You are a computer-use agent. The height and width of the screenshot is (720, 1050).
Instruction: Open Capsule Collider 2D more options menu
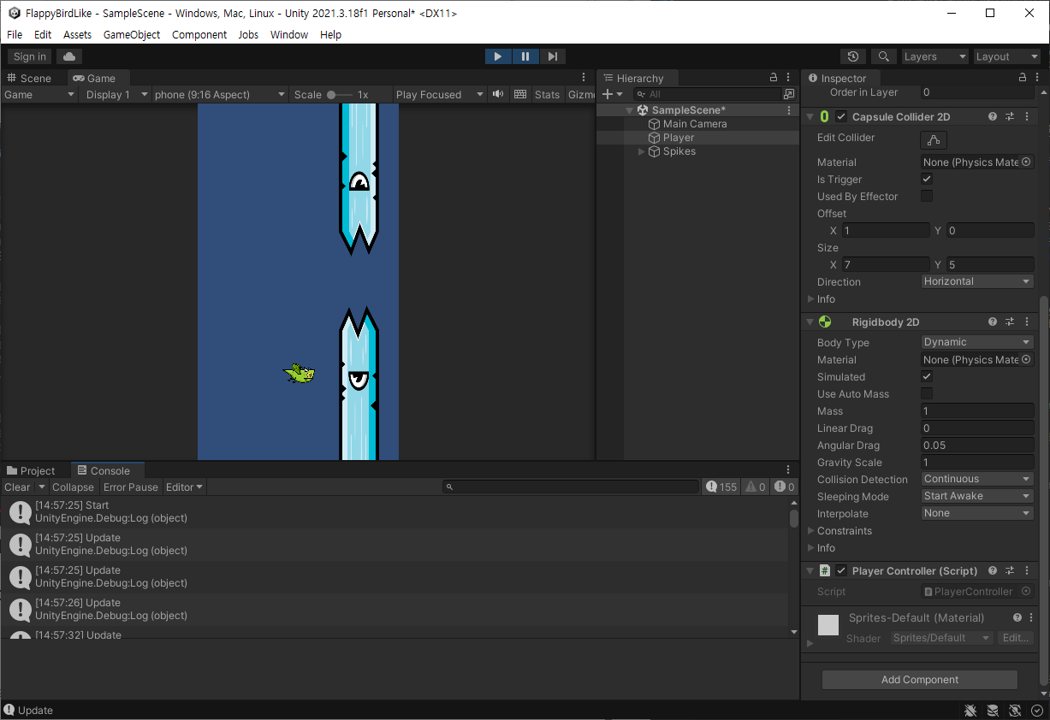1027,117
